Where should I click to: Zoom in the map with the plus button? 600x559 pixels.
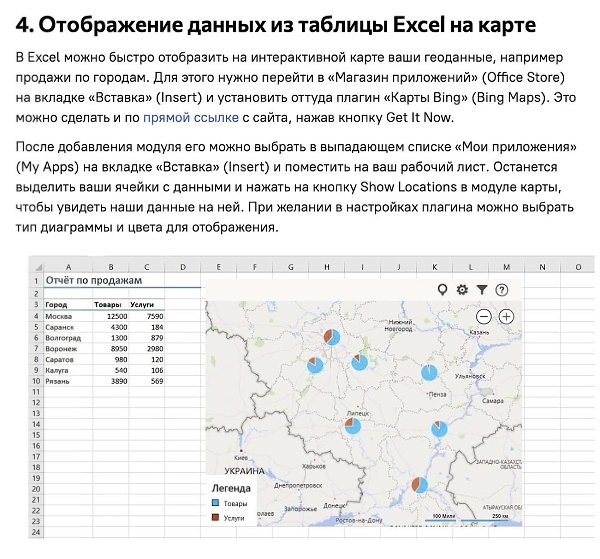pos(507,316)
